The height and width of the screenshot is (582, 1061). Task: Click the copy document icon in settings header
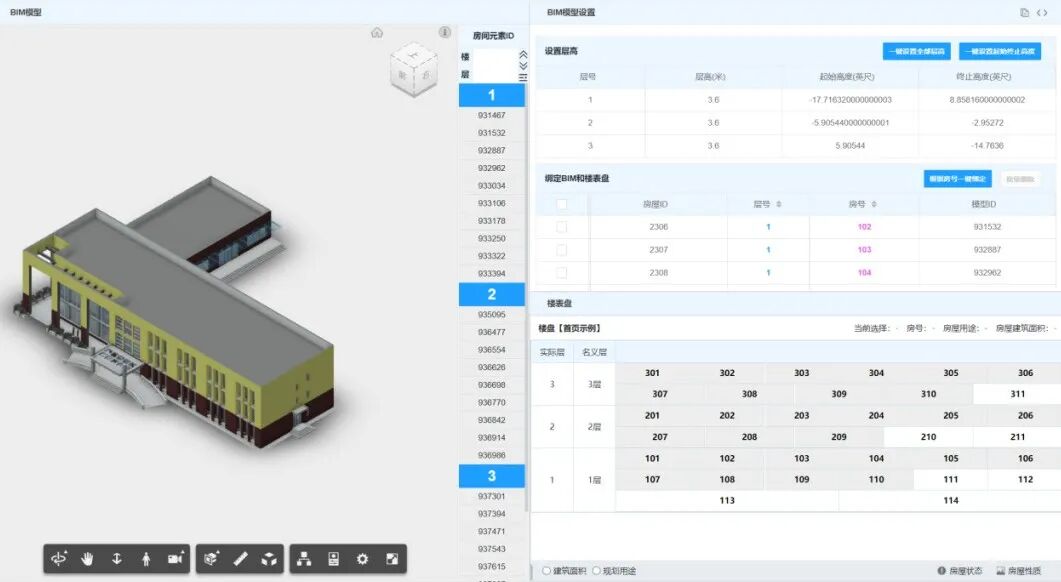1024,12
